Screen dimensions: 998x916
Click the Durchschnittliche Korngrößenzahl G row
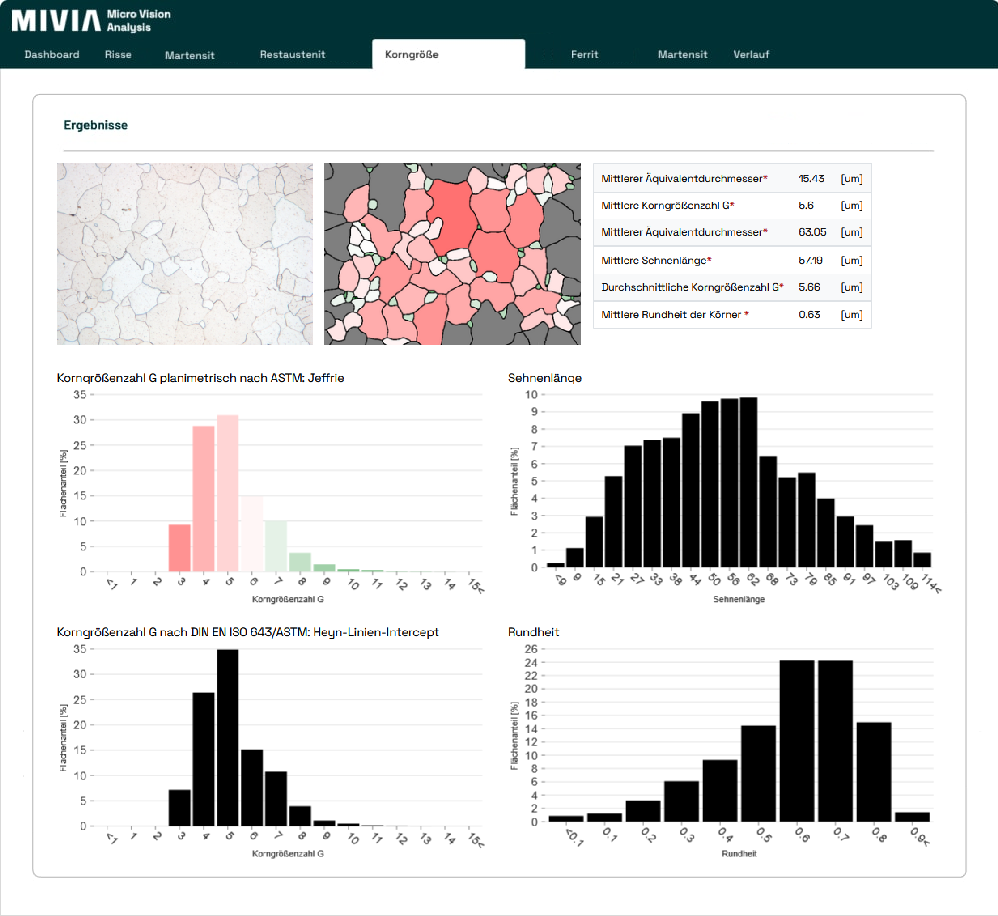(x=732, y=288)
